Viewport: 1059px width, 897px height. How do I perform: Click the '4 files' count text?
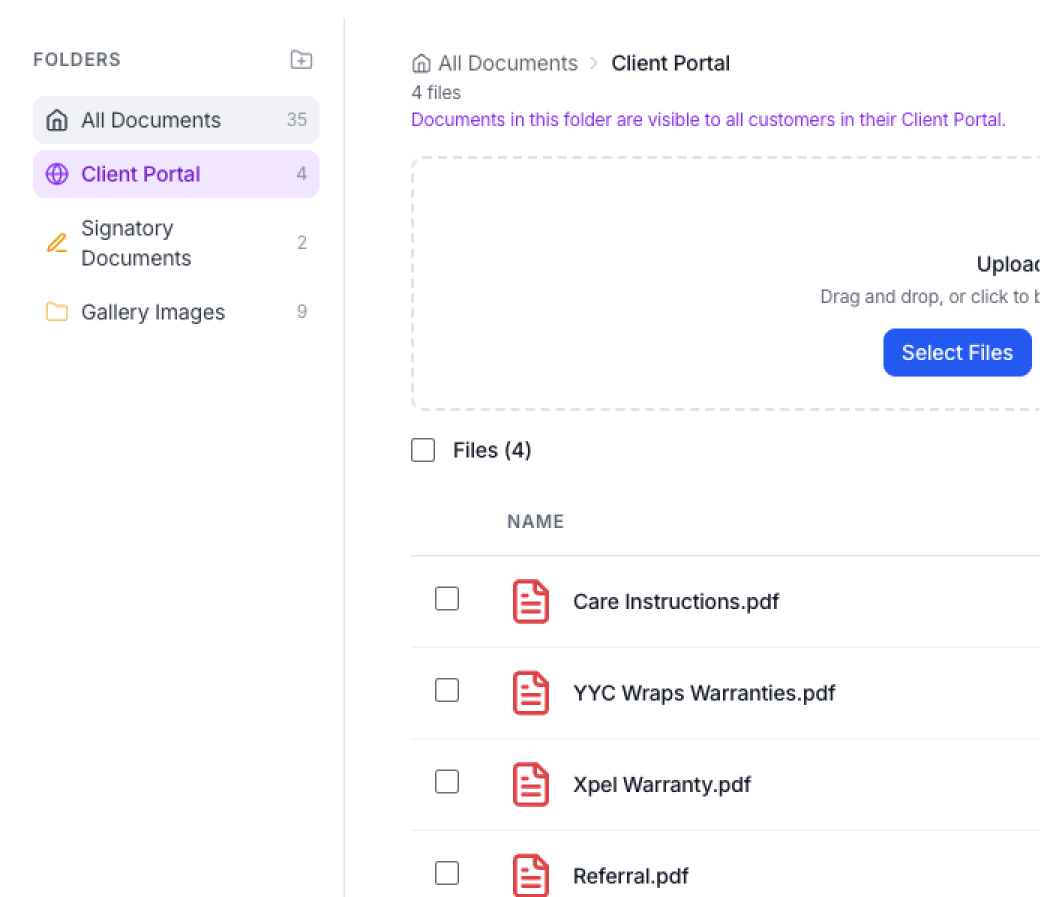tap(436, 93)
